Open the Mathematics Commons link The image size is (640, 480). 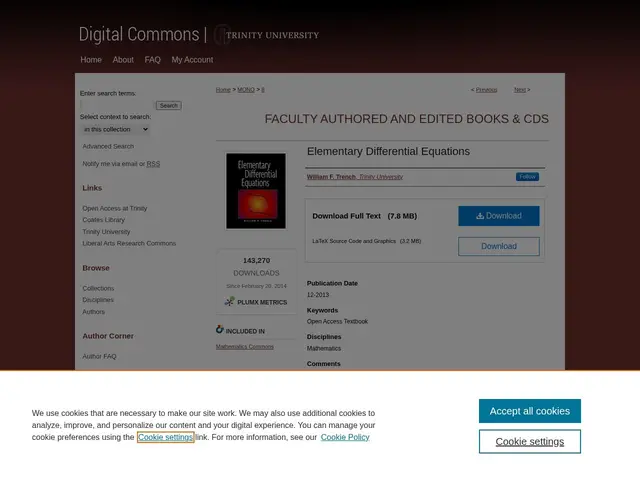pyautogui.click(x=244, y=347)
